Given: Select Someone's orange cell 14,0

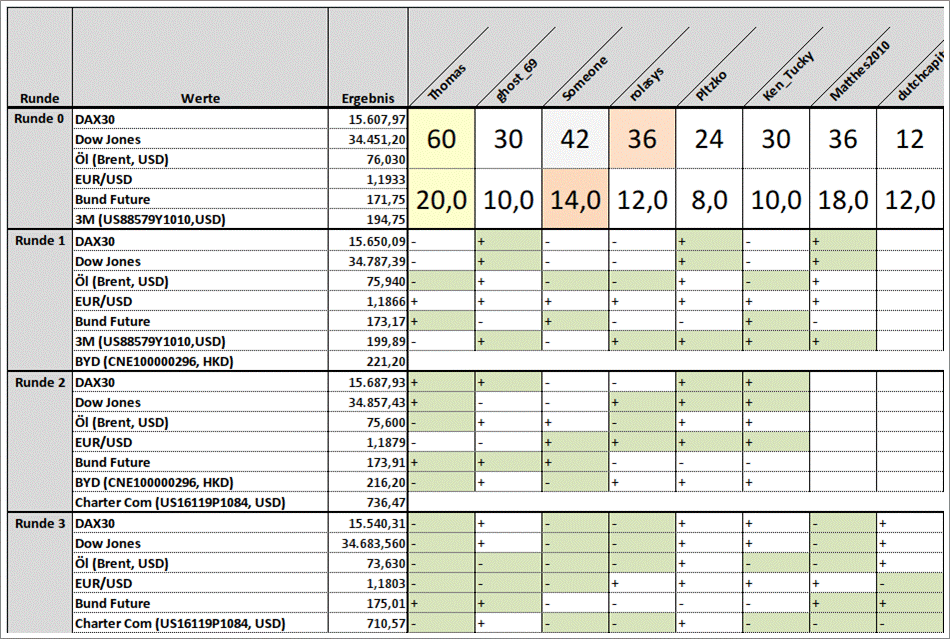Looking at the screenshot, I should 575,199.
